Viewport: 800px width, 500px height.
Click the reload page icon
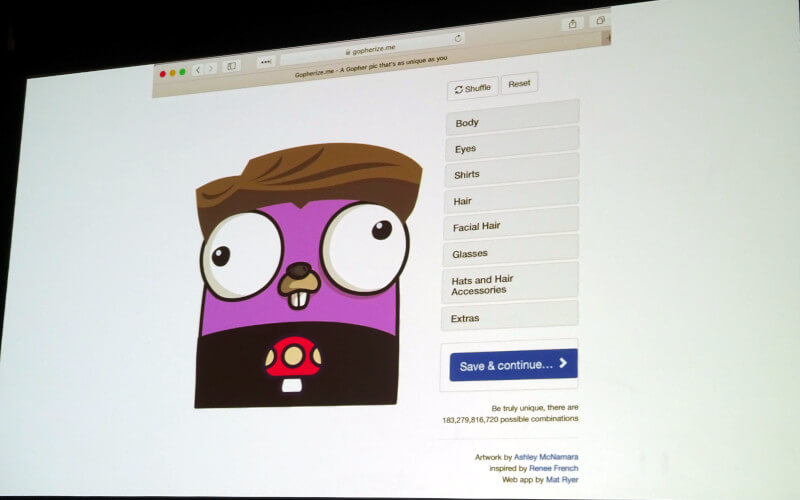(458, 38)
